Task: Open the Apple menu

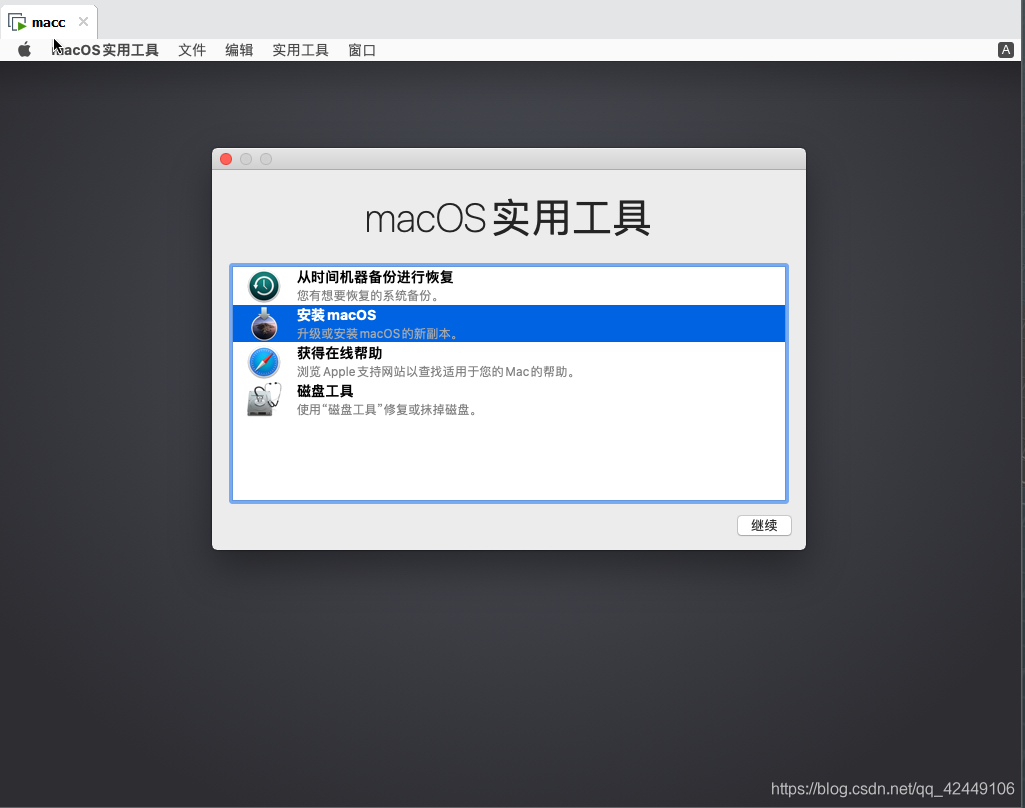Action: (24, 50)
